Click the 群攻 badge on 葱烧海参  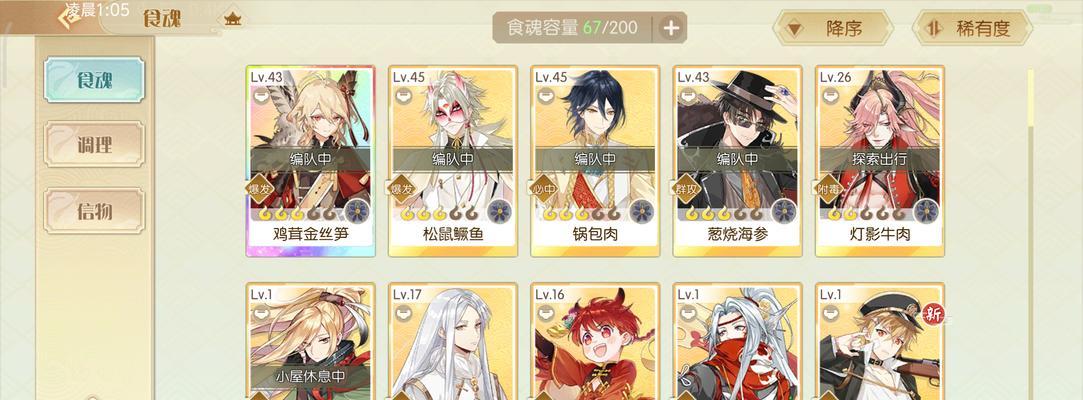tap(687, 189)
